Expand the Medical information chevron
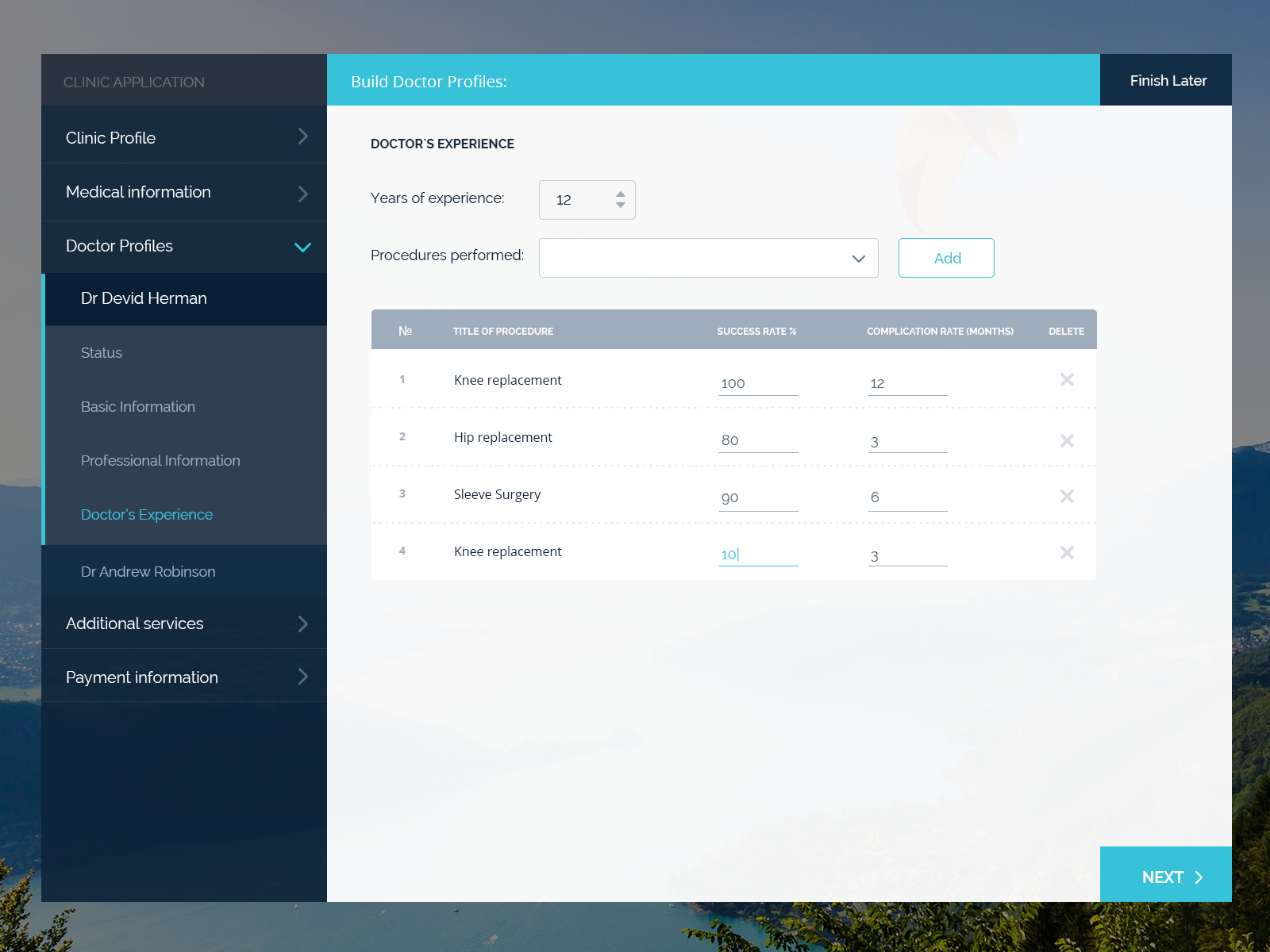This screenshot has width=1270, height=952. tap(302, 194)
